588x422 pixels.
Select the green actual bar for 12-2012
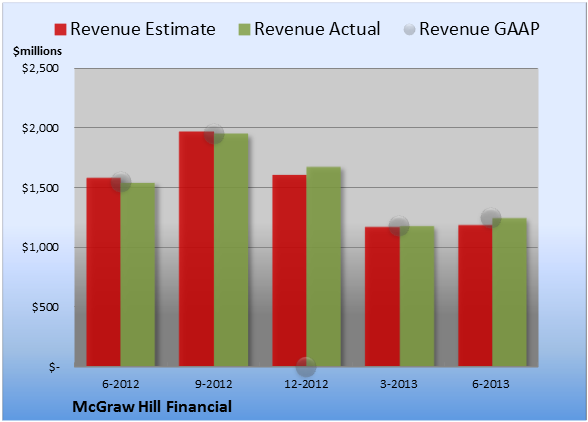[x=324, y=266]
